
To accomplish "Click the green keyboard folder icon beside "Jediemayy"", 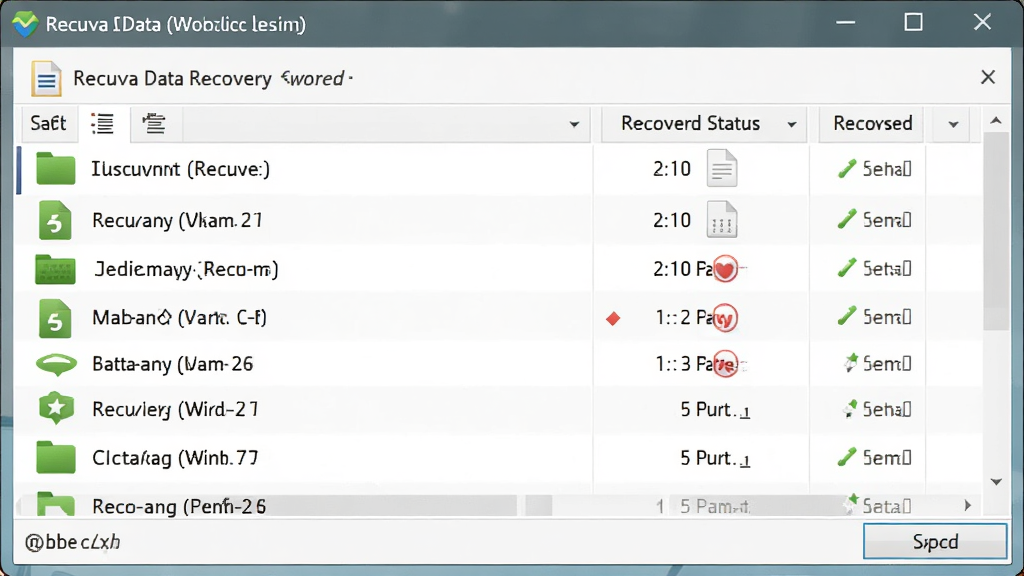I will (56, 269).
